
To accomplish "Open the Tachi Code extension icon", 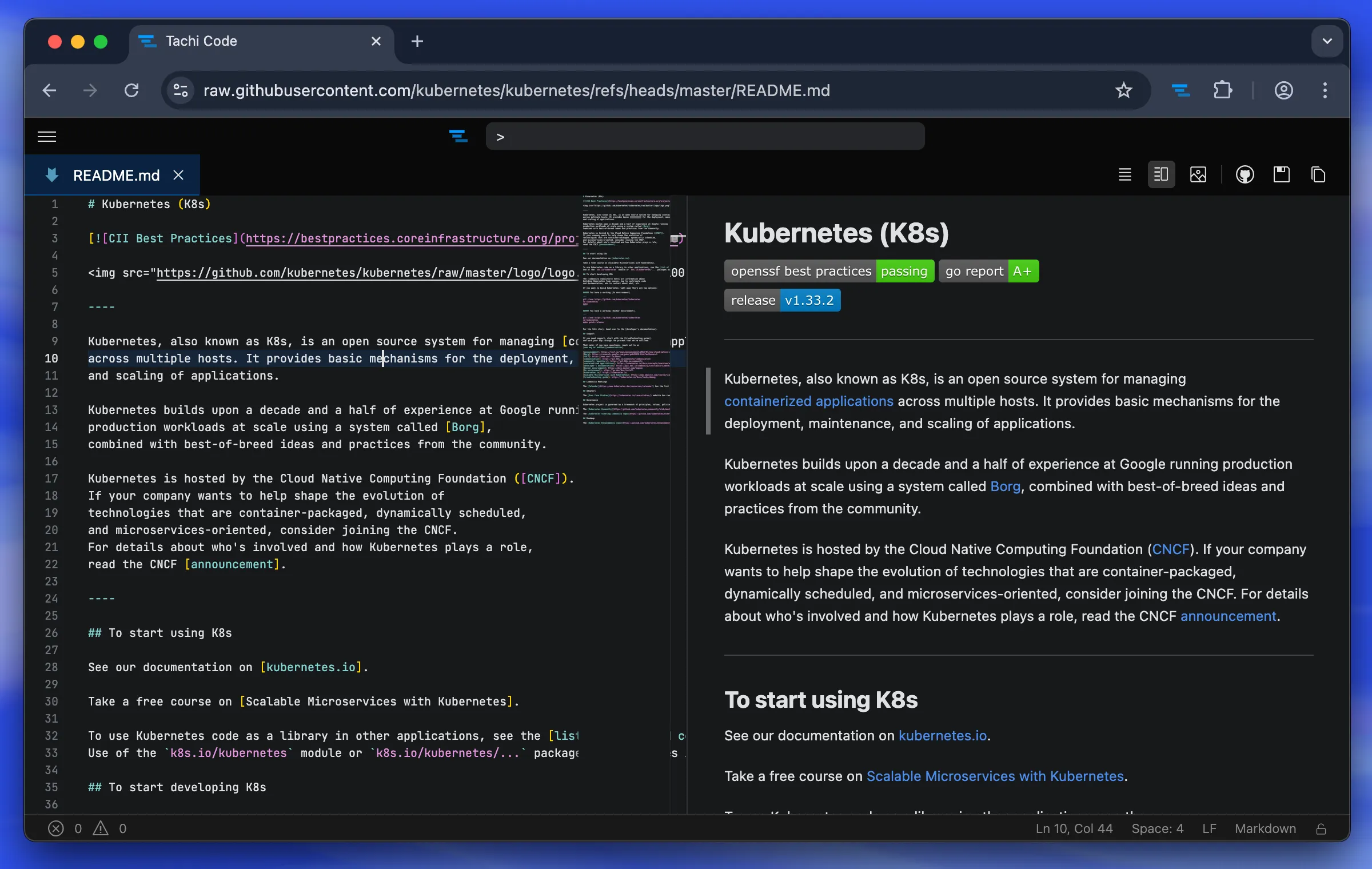I will 1180,90.
